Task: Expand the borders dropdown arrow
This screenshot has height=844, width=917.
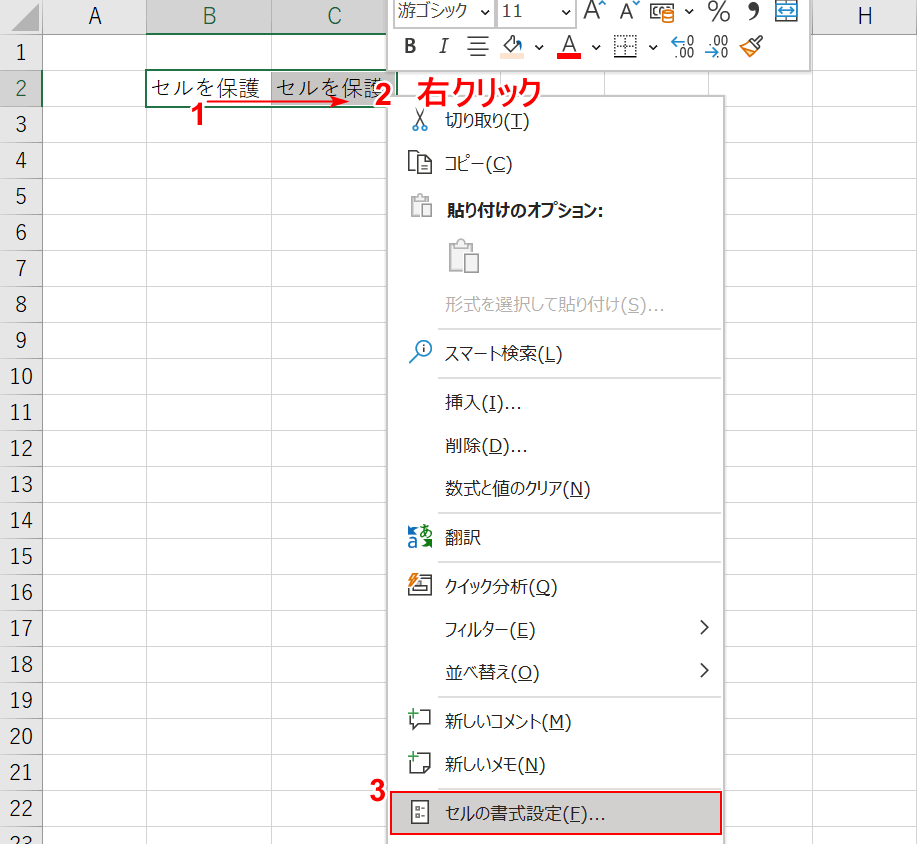Action: click(x=653, y=46)
